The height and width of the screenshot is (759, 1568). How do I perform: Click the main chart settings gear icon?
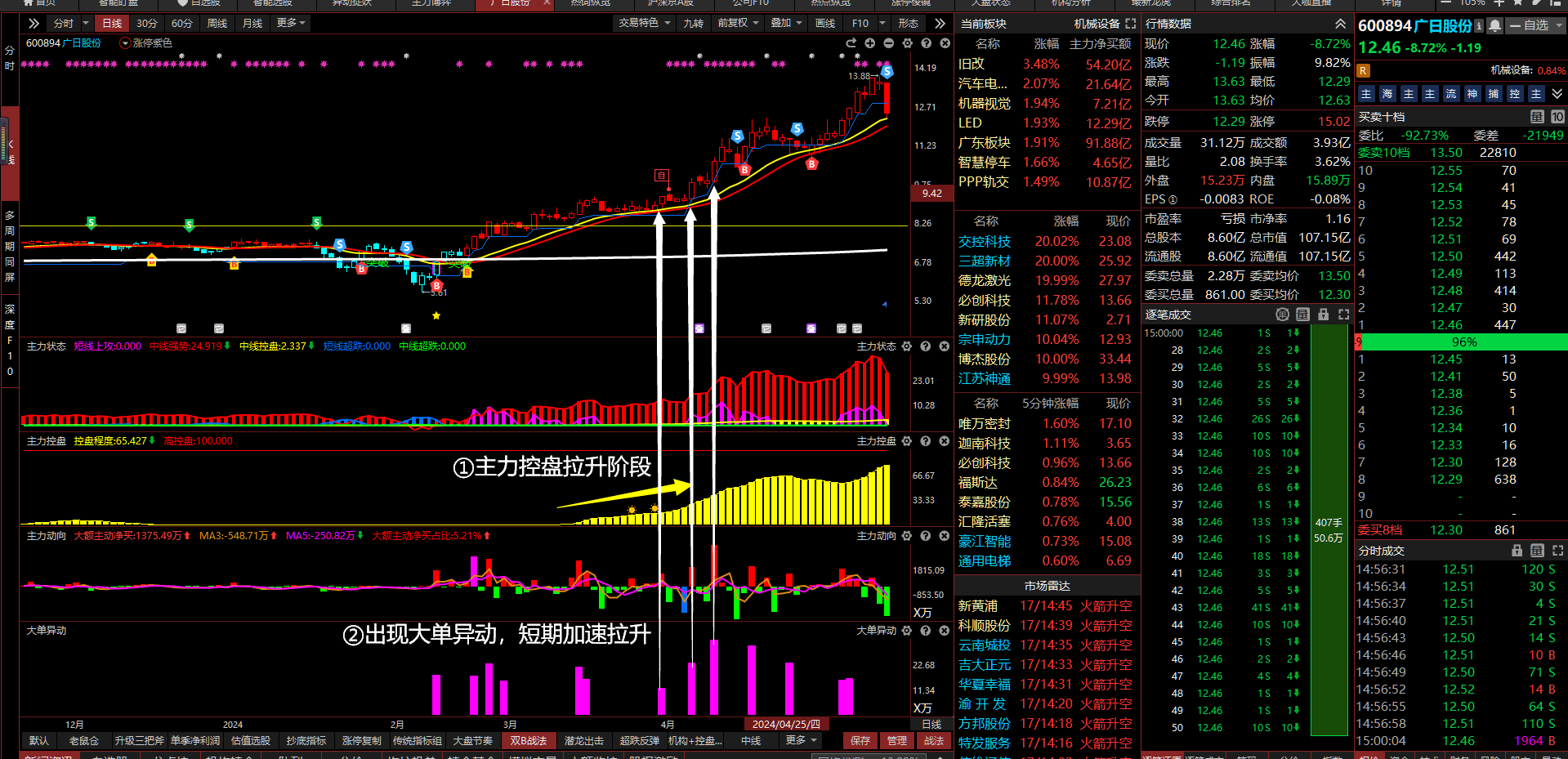[907, 43]
